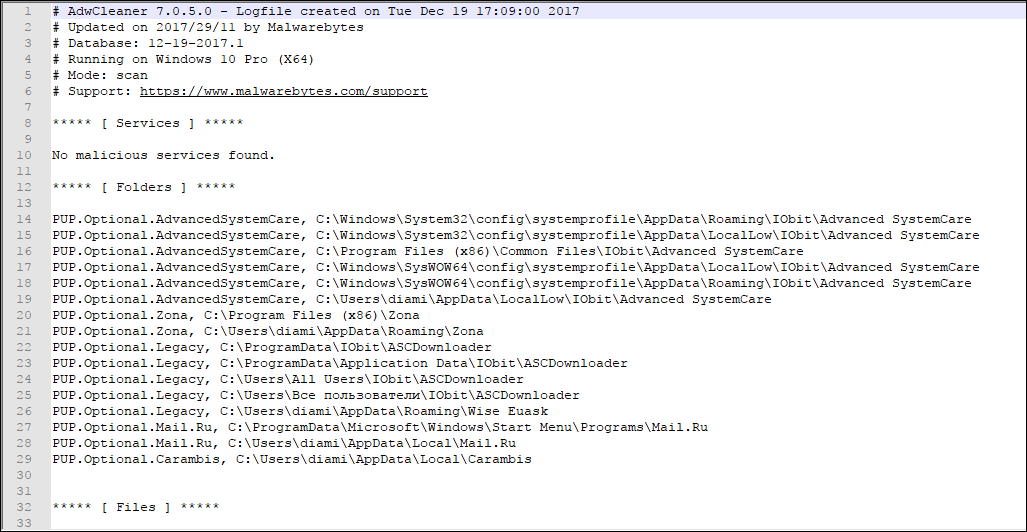Click the PUP.Optional.Carambis line
The width and height of the screenshot is (1027, 532).
coord(292,459)
